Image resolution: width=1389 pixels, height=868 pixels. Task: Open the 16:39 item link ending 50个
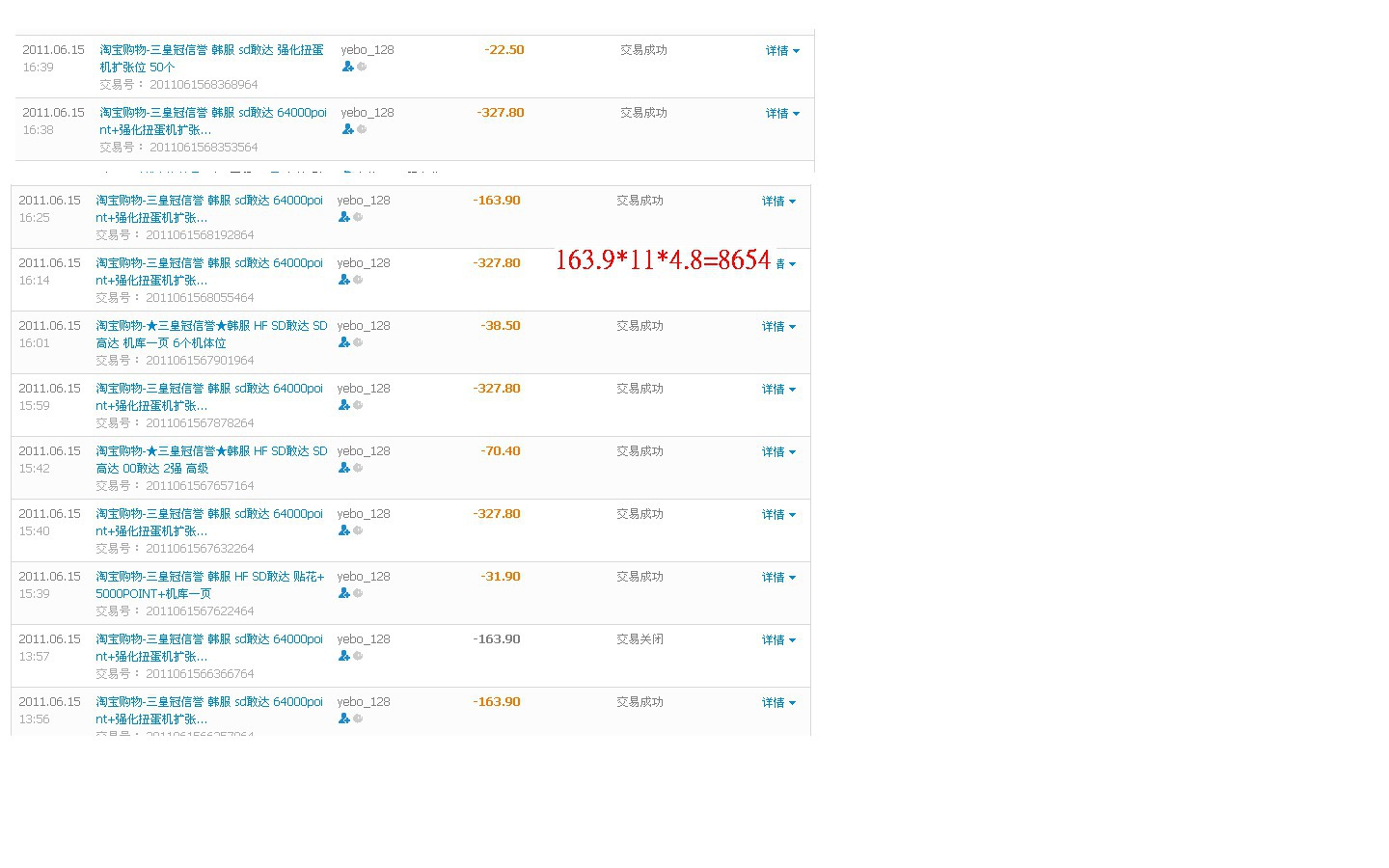212,58
